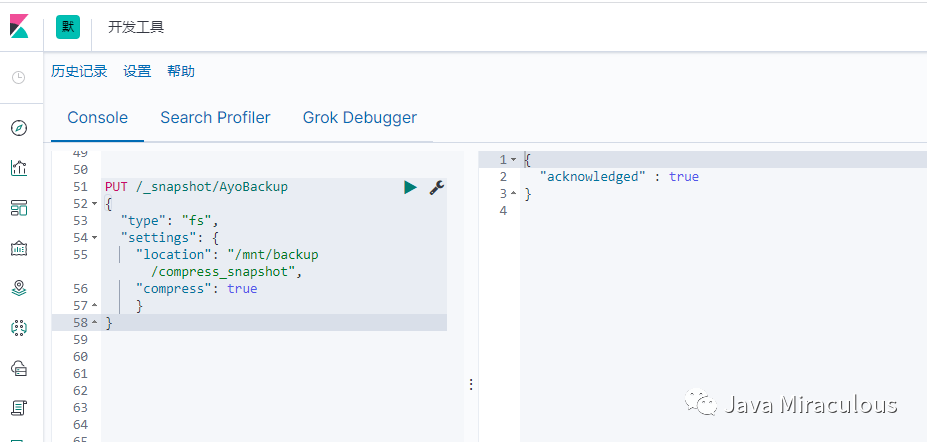Open the space selector avatar
Viewport: 927px width, 442px height.
68,27
